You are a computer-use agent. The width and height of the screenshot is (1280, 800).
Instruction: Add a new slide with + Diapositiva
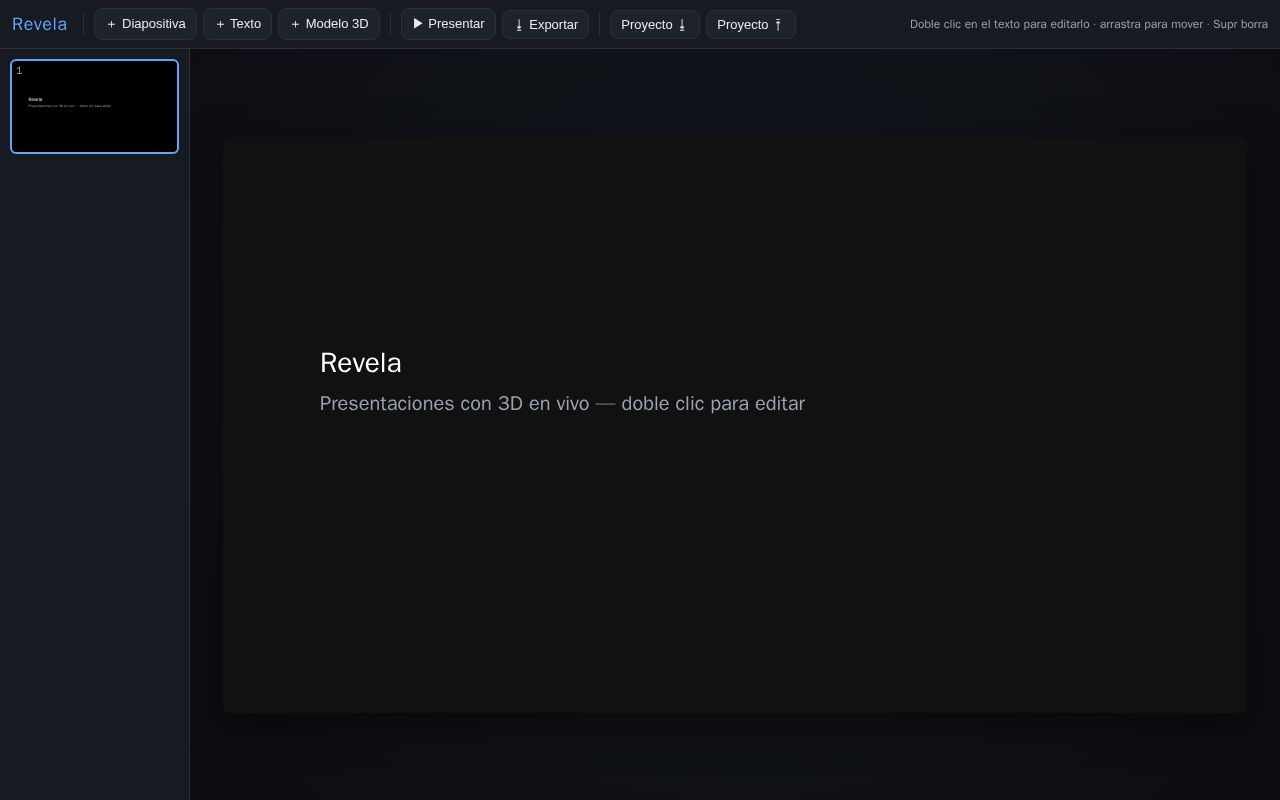pyautogui.click(x=145, y=24)
